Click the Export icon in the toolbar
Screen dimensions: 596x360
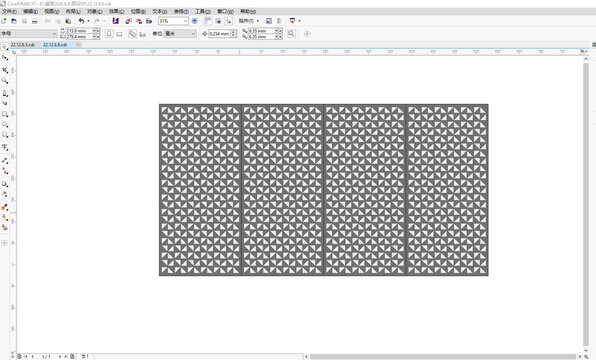click(139, 21)
